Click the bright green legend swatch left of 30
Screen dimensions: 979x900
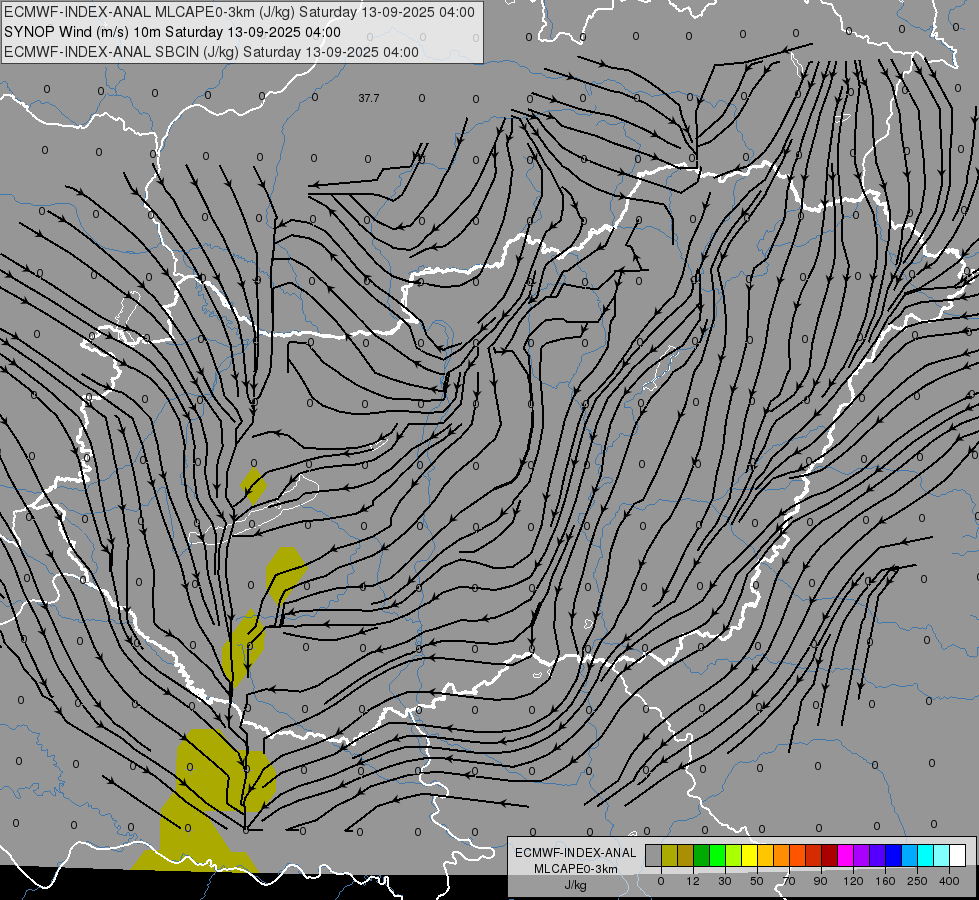[x=717, y=855]
